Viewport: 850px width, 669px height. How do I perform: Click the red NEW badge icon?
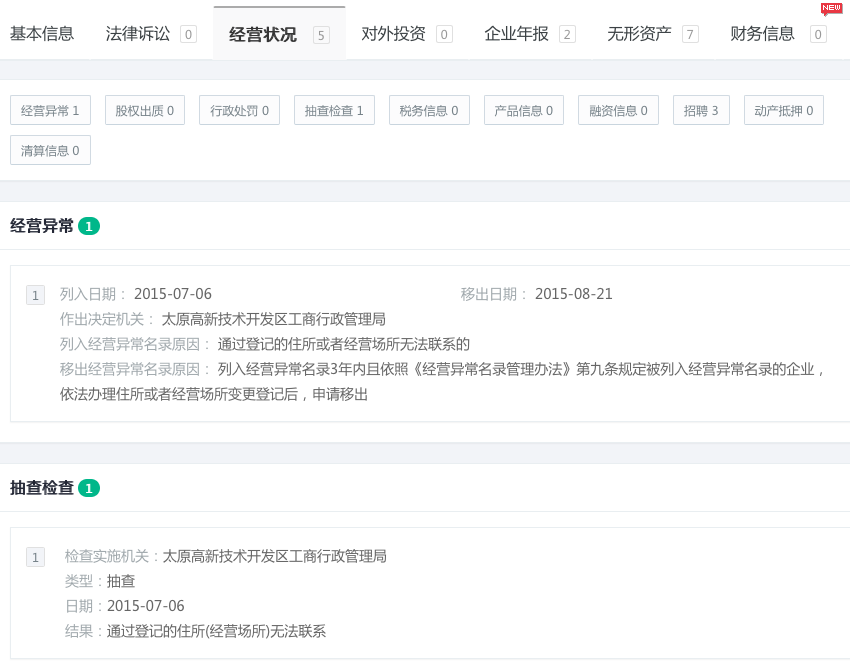point(831,8)
